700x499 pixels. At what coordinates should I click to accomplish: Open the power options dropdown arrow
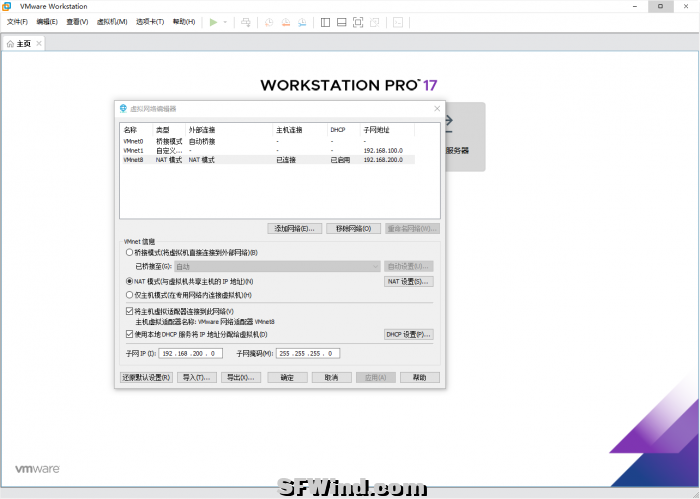pos(225,22)
